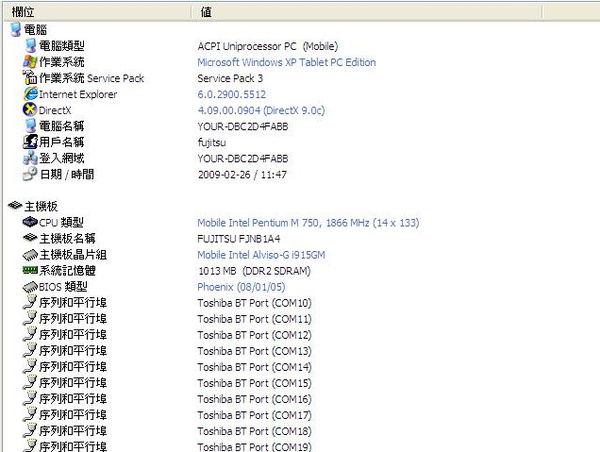Select the Internet Explorer field label
600x452 pixels.
(78, 94)
